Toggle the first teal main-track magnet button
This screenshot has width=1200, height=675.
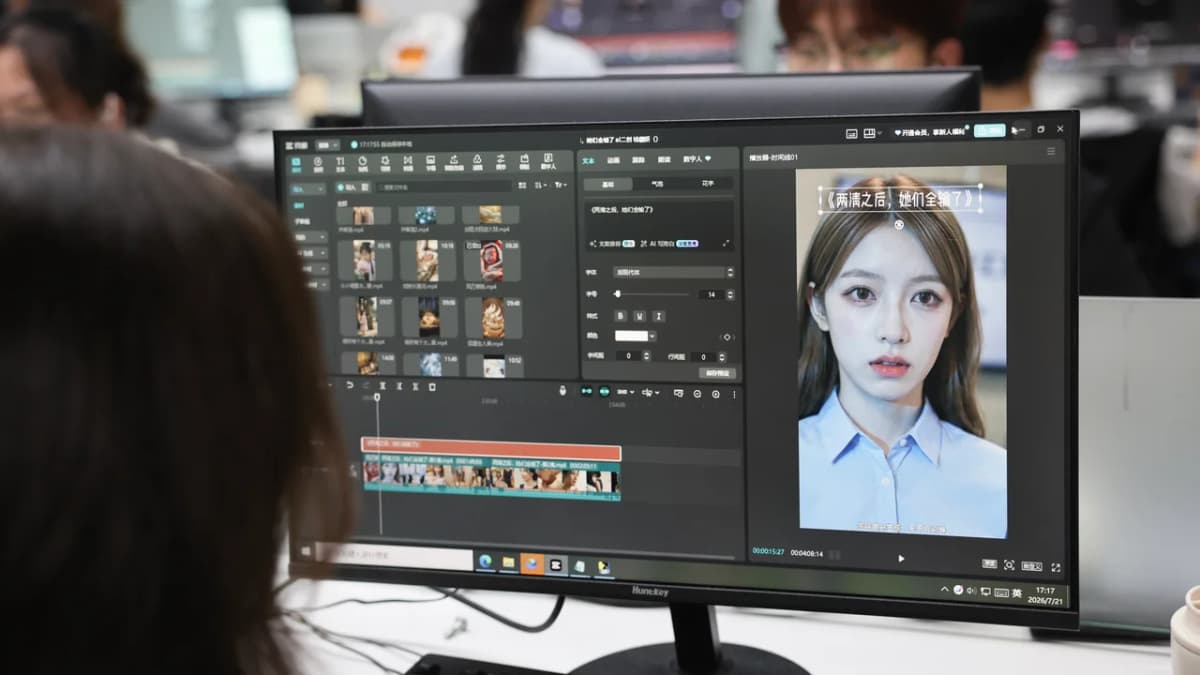point(587,391)
